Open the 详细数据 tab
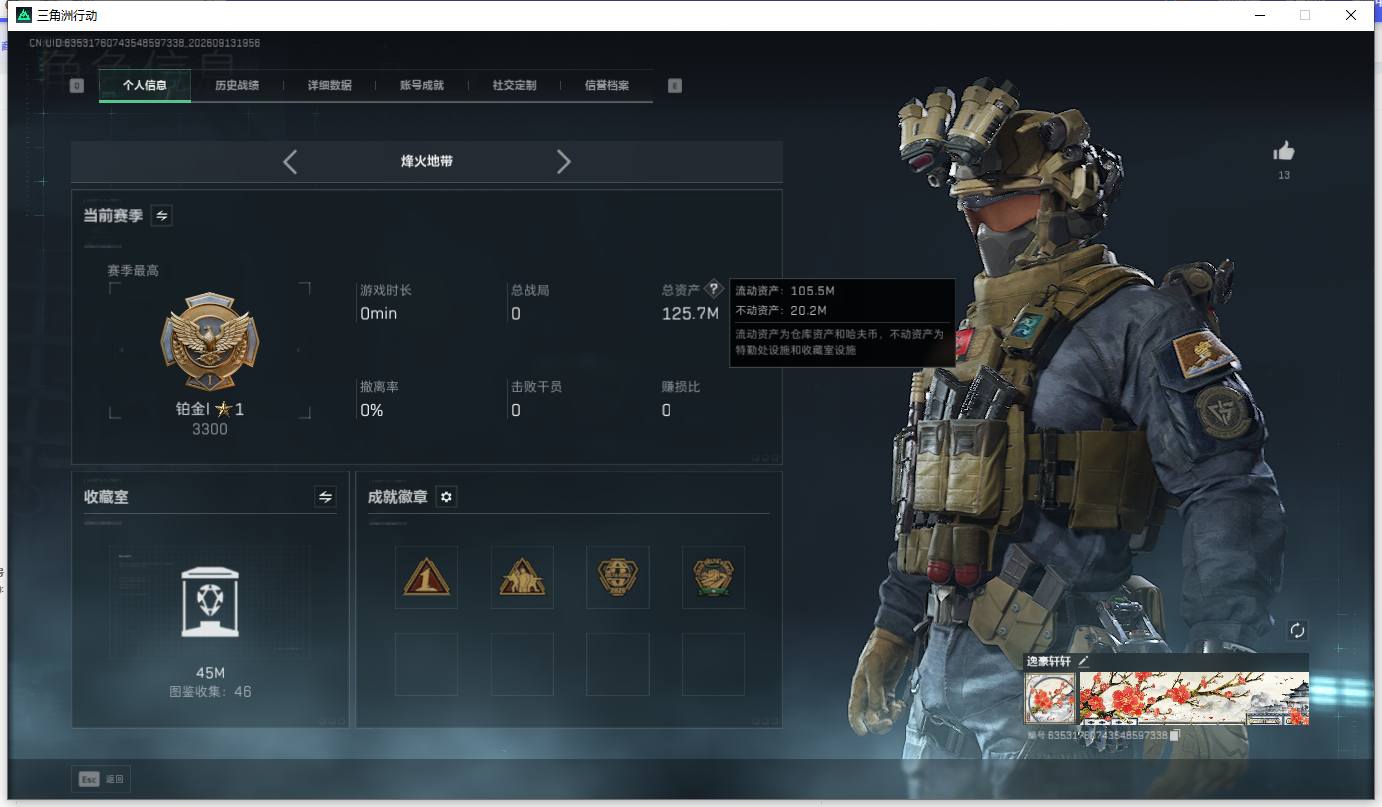The height and width of the screenshot is (807, 1382). point(329,86)
